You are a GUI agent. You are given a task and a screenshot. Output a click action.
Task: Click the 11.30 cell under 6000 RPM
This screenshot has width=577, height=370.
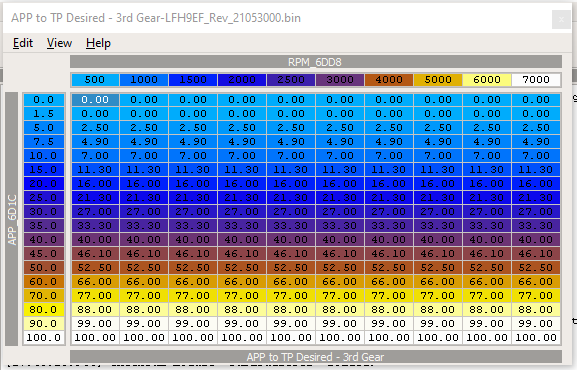tap(487, 169)
